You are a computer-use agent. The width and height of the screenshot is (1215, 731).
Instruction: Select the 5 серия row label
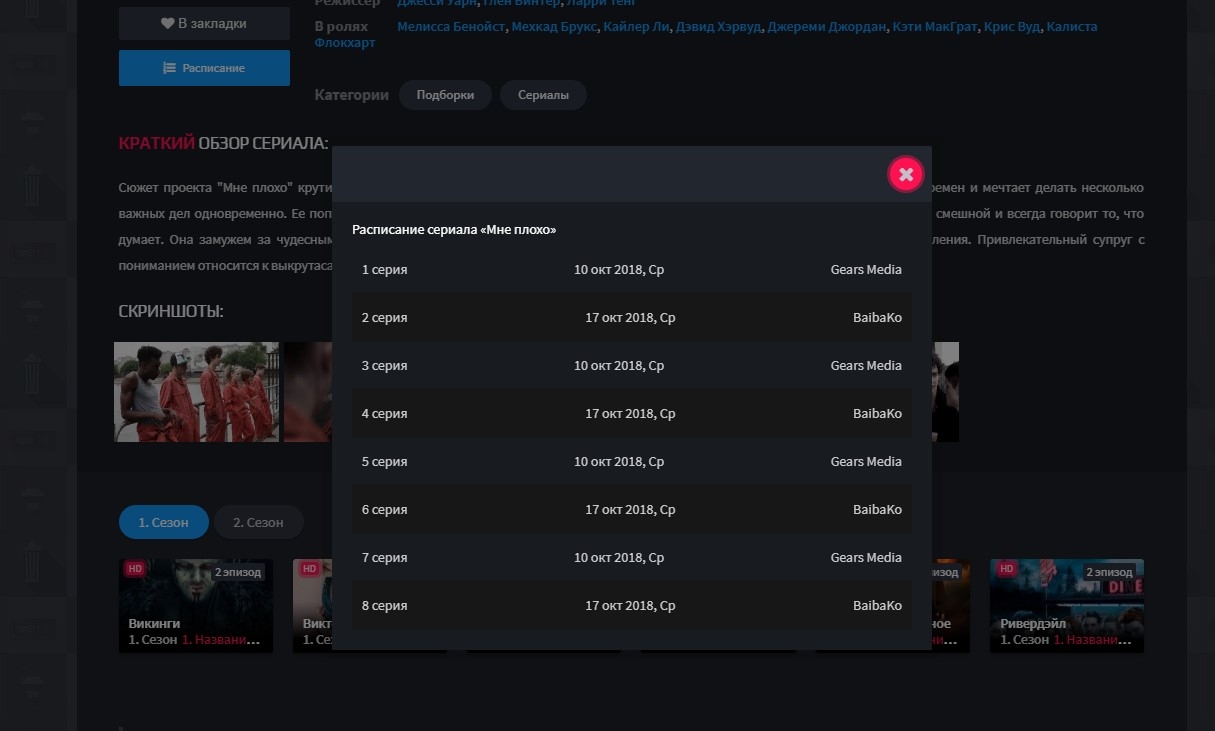(x=385, y=462)
